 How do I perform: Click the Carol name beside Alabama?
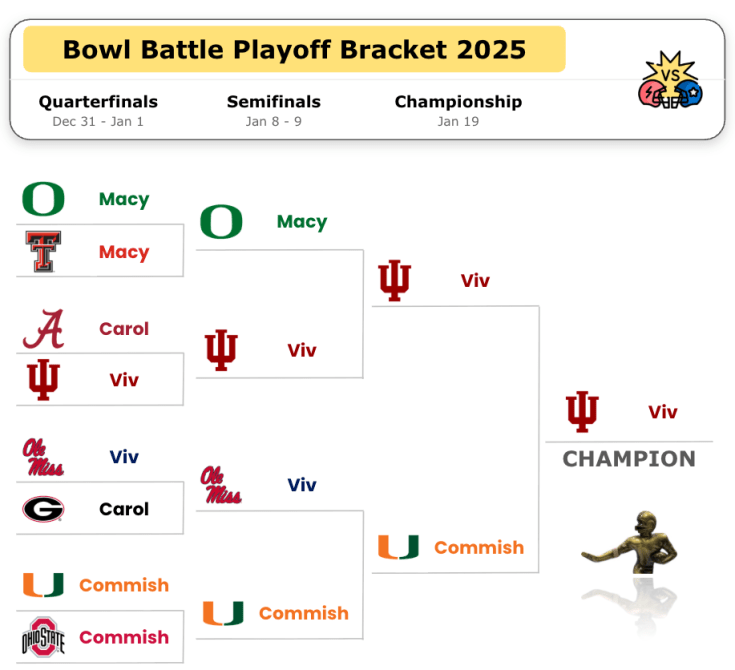point(124,329)
